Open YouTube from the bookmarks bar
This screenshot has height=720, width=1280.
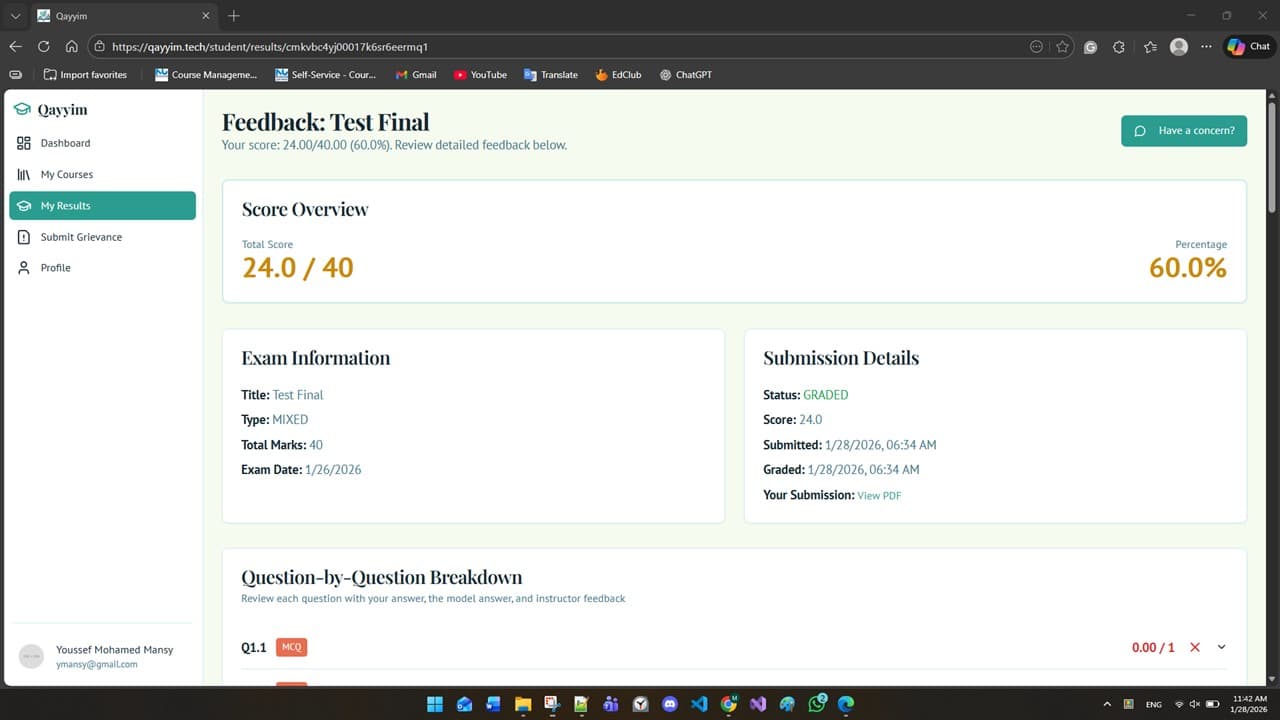click(x=461, y=74)
